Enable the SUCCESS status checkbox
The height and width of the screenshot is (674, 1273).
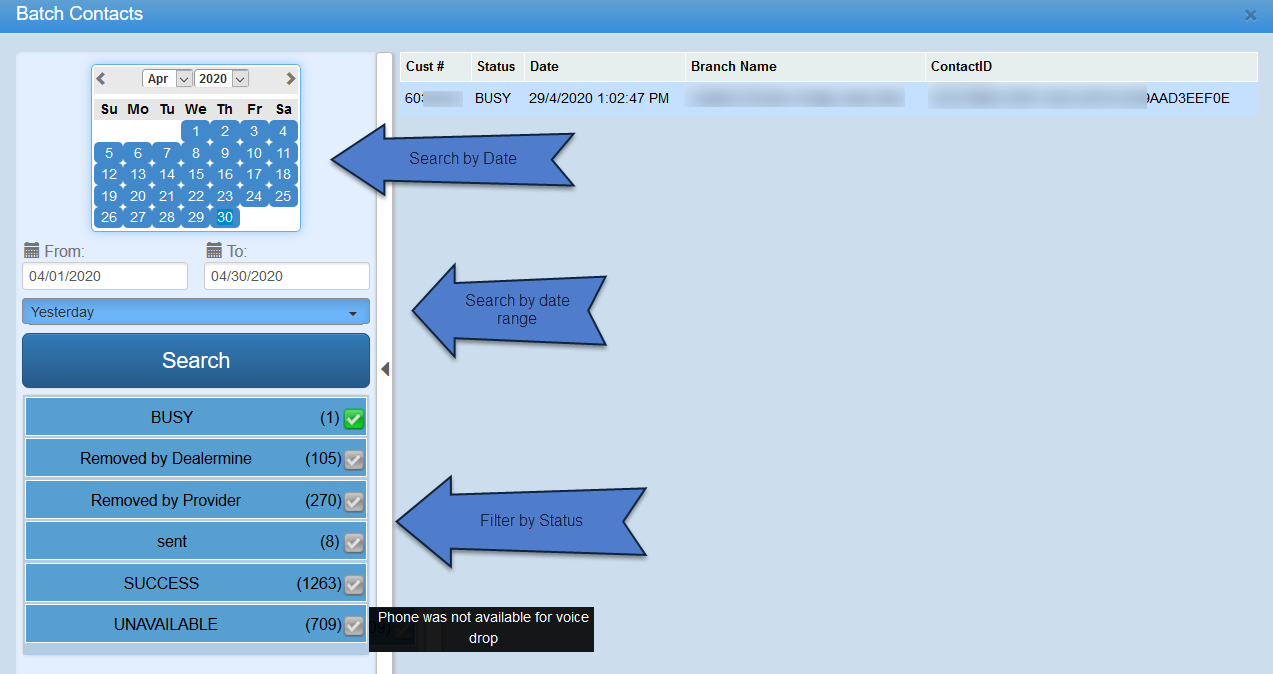pos(353,584)
